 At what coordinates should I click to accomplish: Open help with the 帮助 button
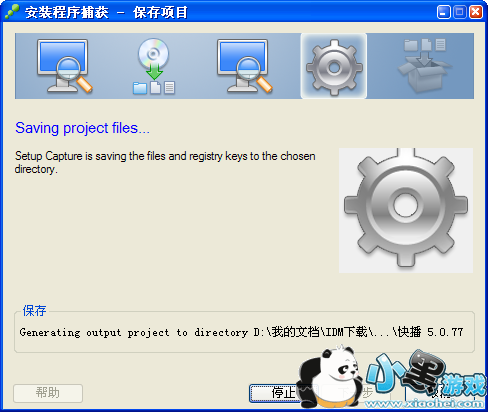(x=48, y=393)
